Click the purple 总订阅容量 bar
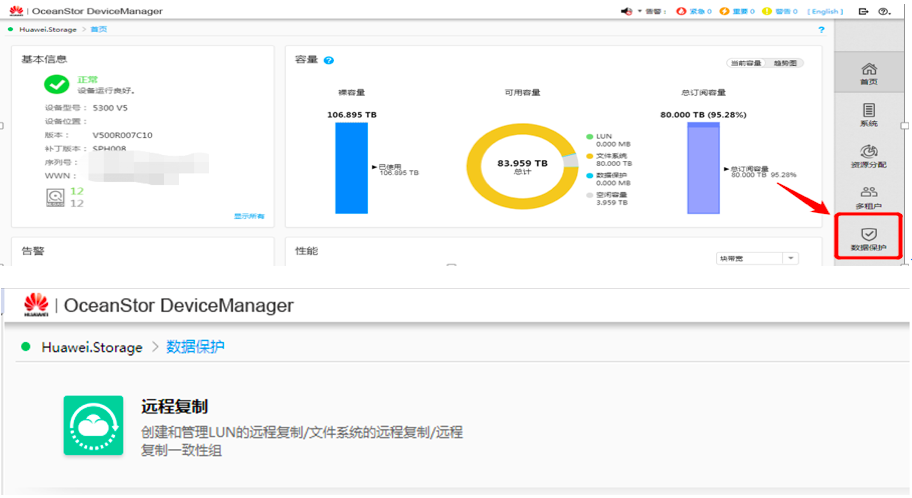 [703, 168]
